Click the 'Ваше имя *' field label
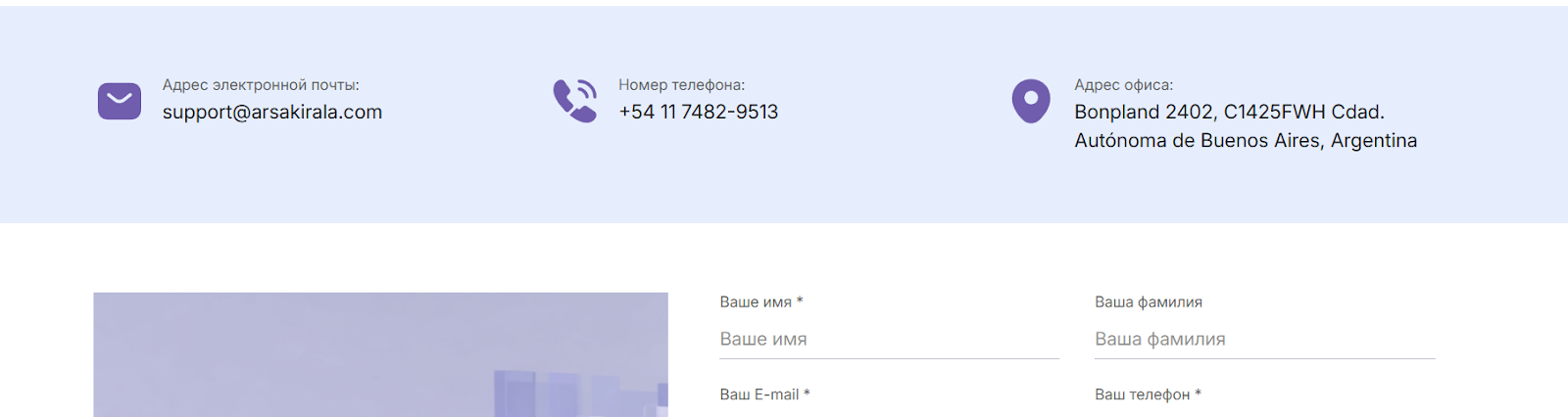 pyautogui.click(x=761, y=301)
